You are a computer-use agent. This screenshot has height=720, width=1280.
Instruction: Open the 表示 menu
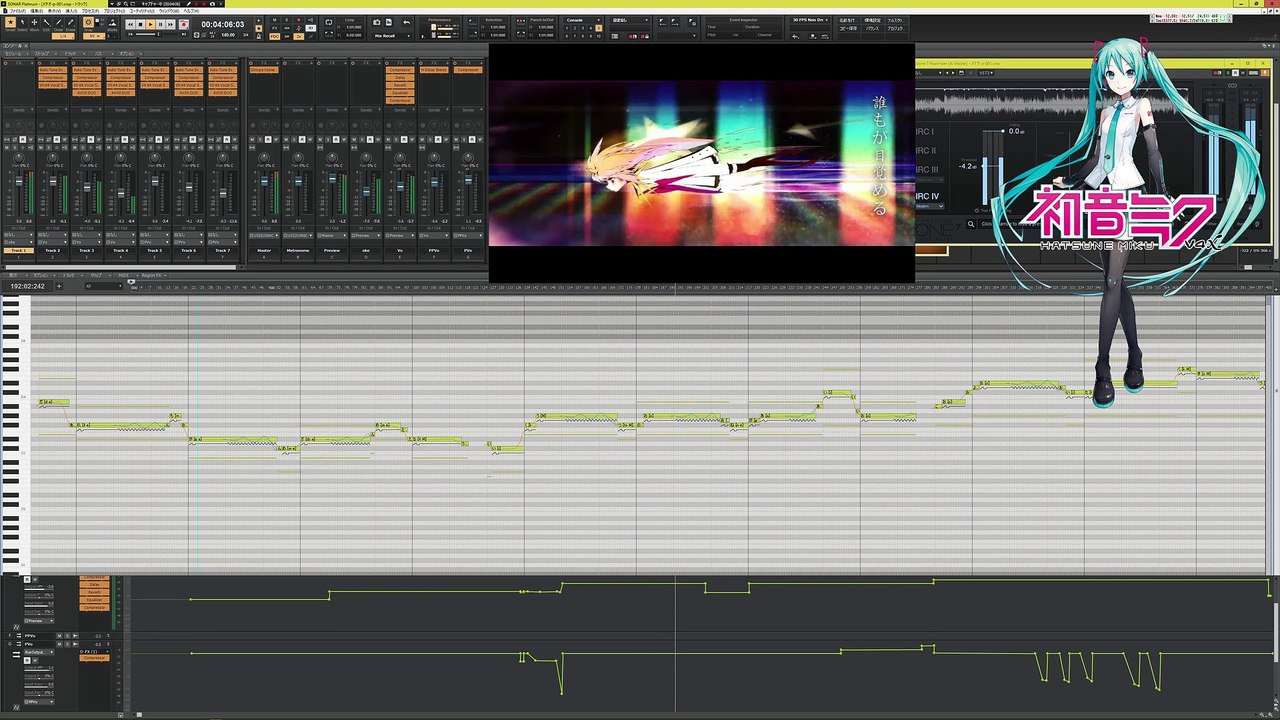point(54,11)
